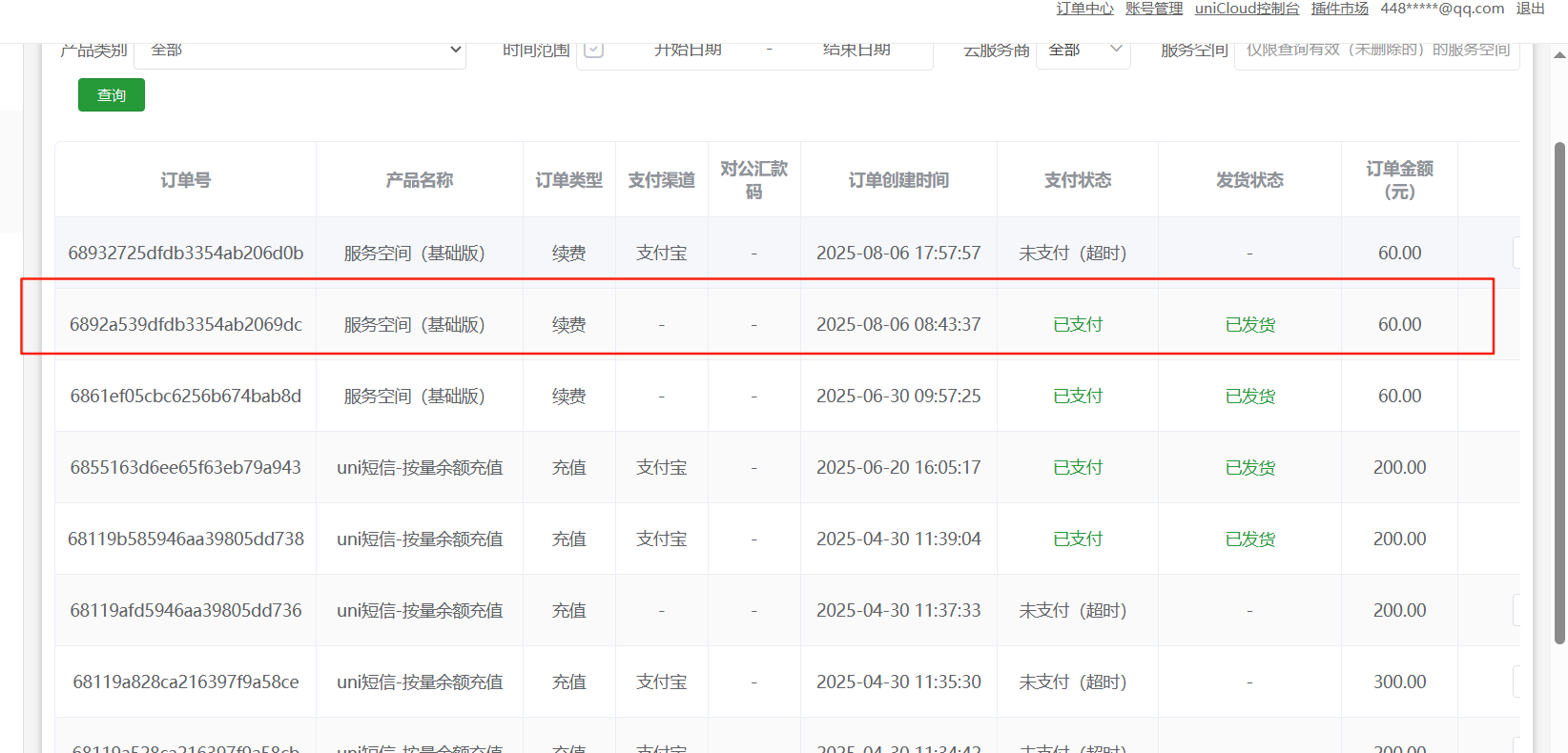Click amount 300.00 in 11:35:30 row
This screenshot has width=1568, height=753.
[1400, 682]
